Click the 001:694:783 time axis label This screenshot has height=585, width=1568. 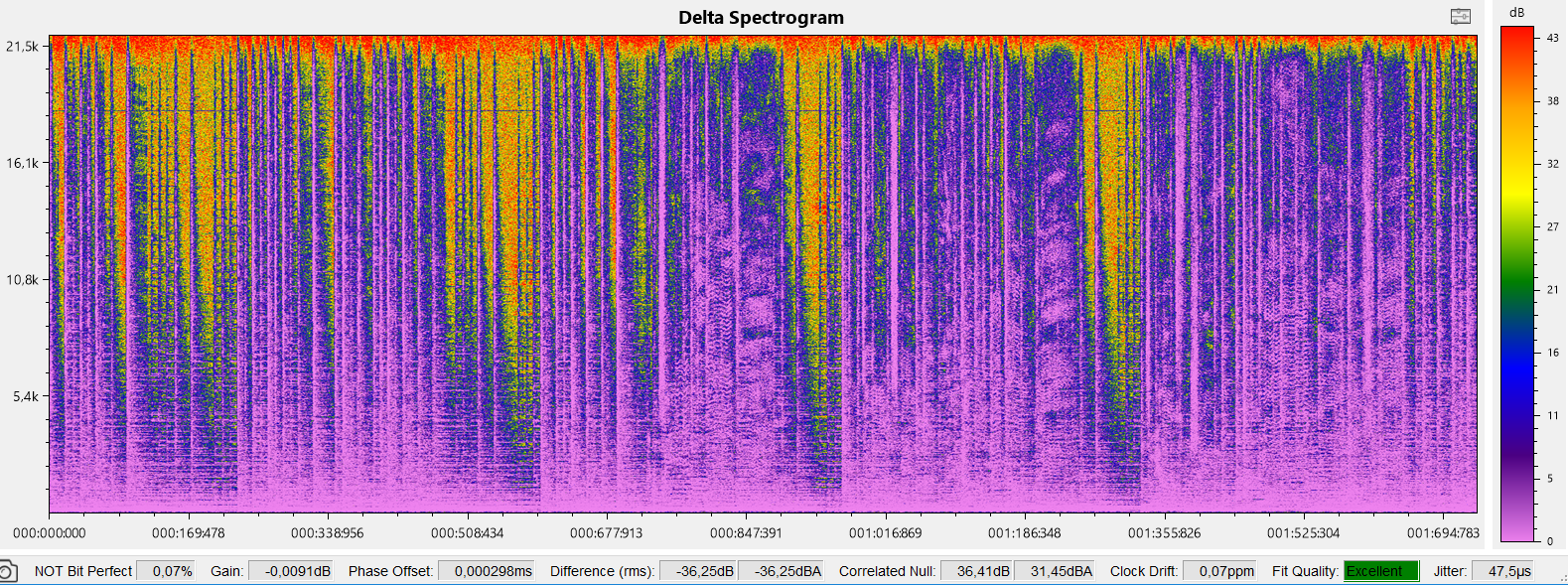click(x=1442, y=533)
